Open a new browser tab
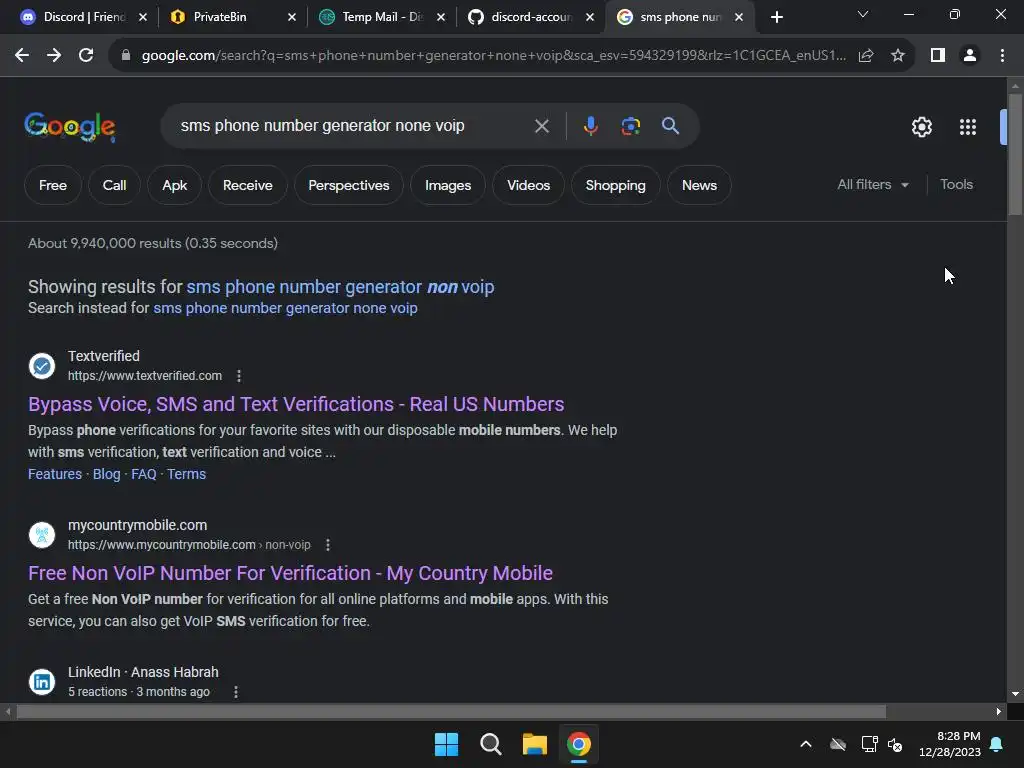 coord(776,17)
